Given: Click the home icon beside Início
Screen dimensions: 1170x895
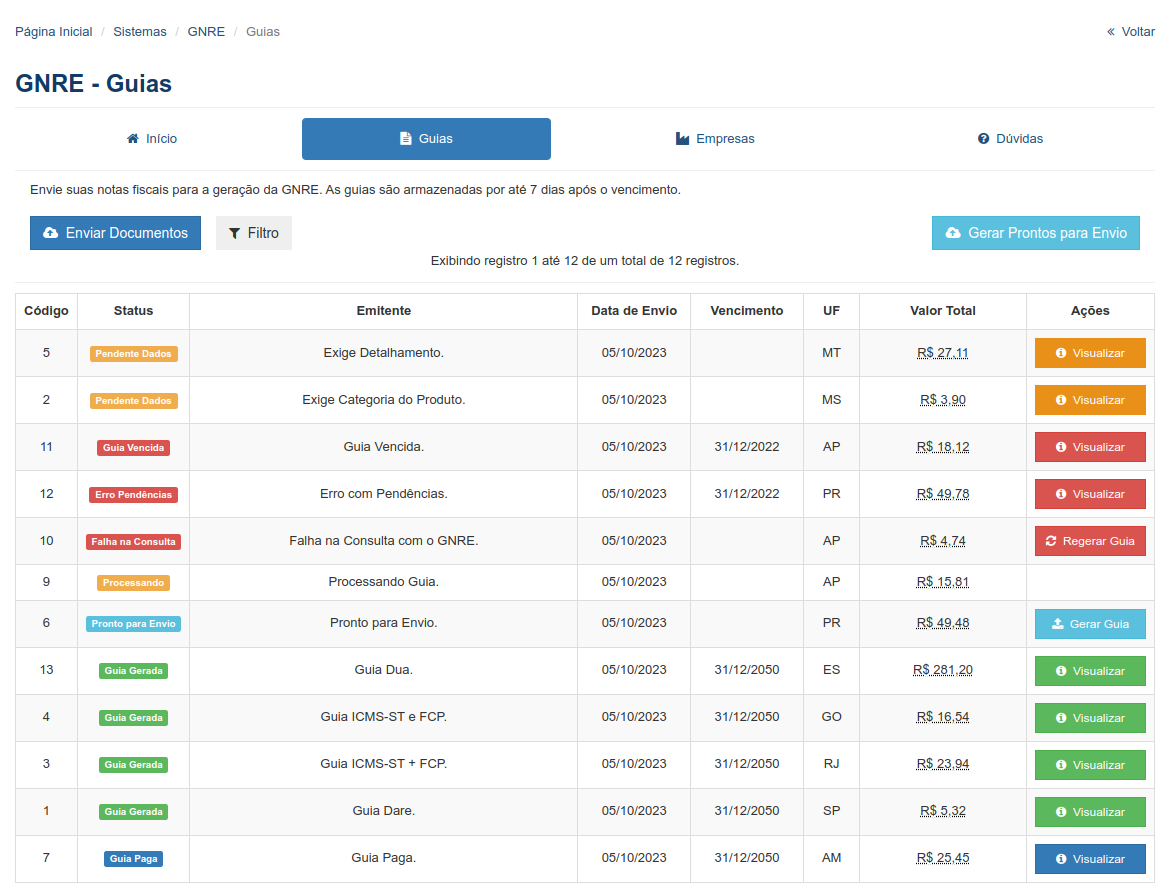Looking at the screenshot, I should click(133, 138).
